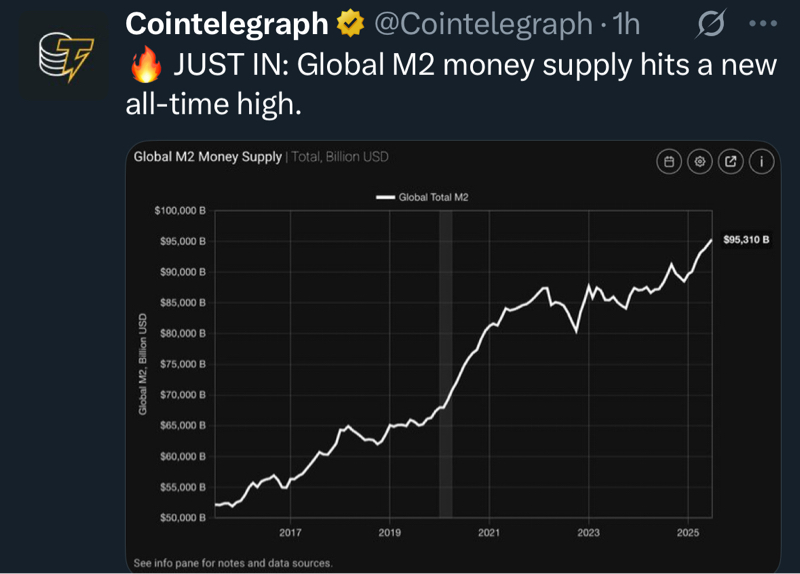
Task: Click the chart's open external link icon
Action: (731, 161)
